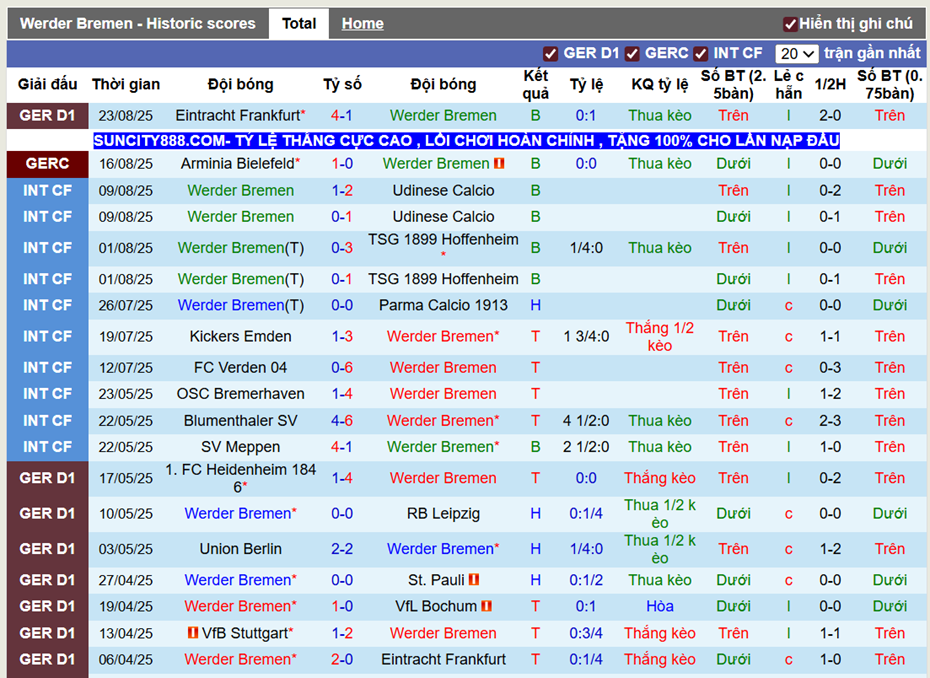
Task: Click the 1-3 score against Kickers Emden
Action: point(342,336)
